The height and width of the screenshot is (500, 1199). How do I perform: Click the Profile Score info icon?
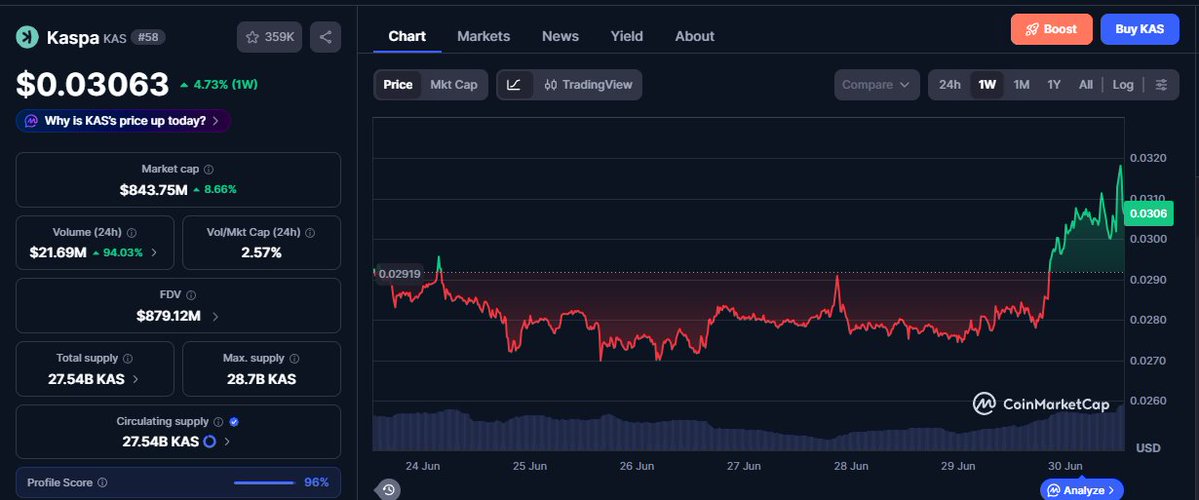pos(102,482)
